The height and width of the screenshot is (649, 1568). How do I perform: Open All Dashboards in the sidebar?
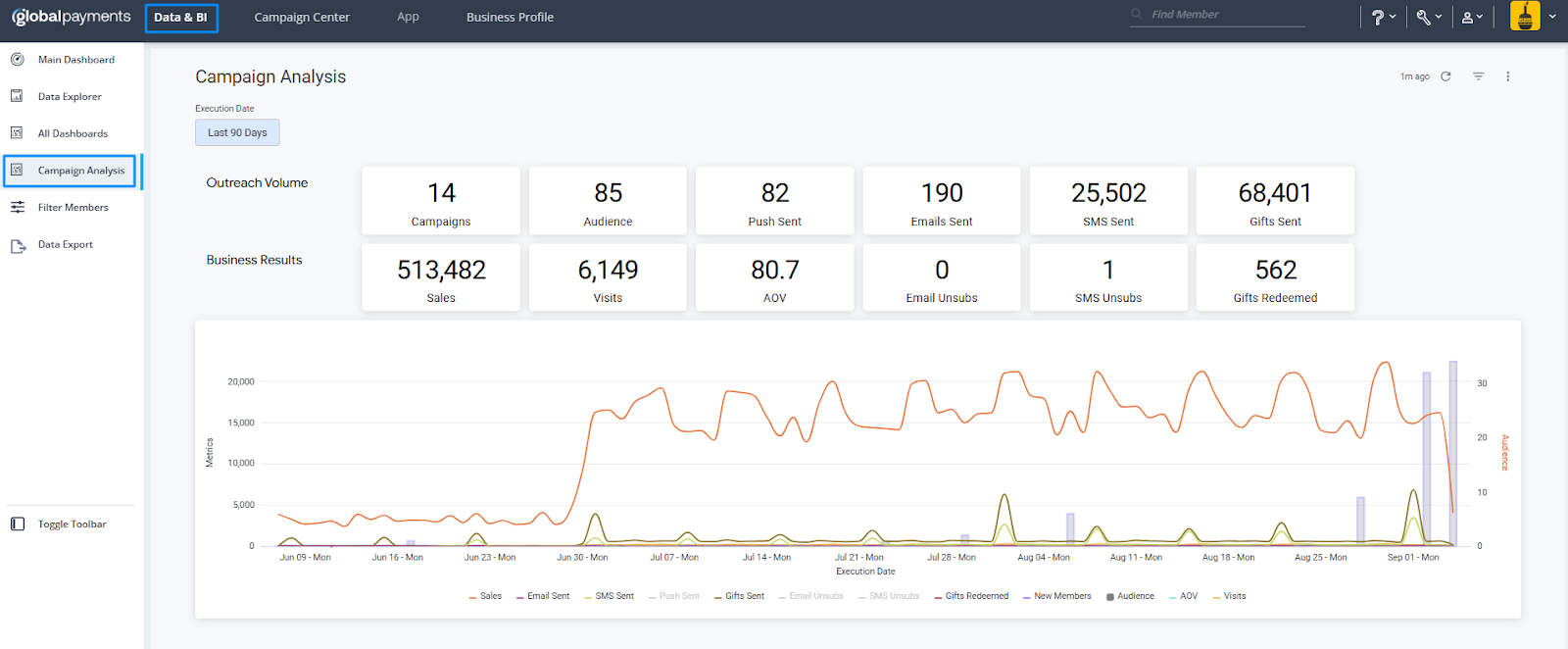pos(73,133)
